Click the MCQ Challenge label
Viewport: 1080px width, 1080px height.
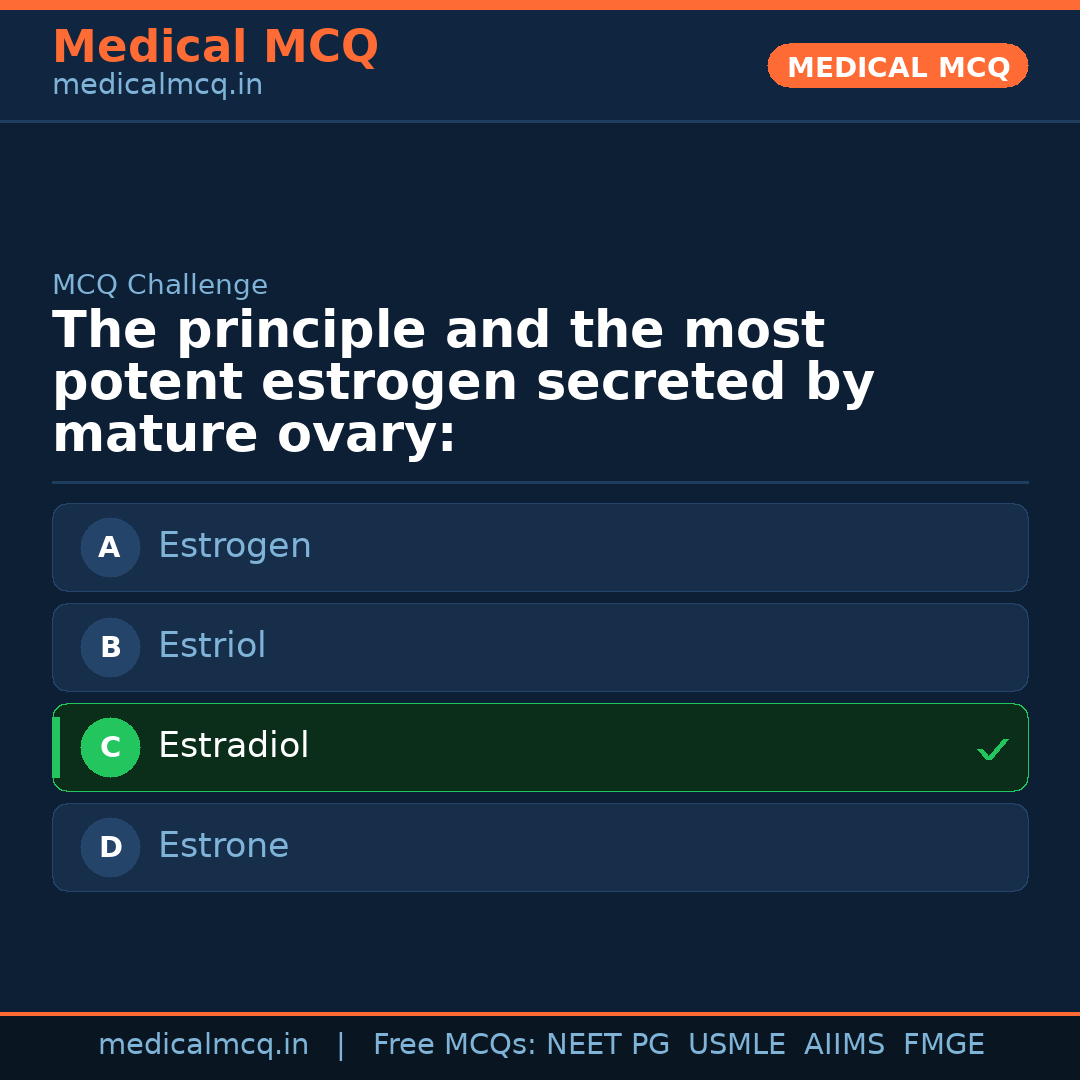coord(160,285)
